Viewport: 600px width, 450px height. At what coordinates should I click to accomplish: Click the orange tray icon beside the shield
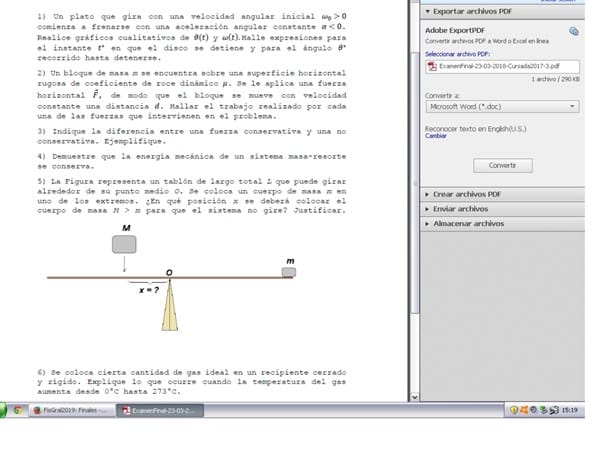[523, 410]
